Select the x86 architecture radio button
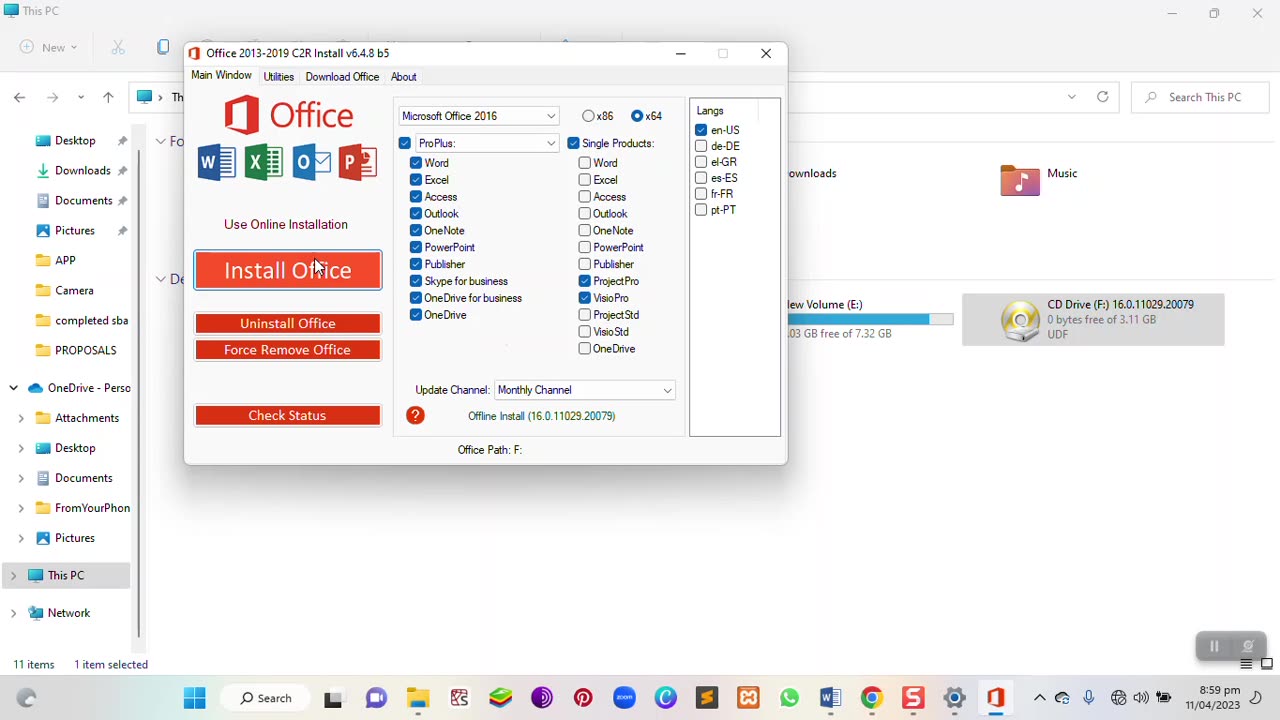 (588, 116)
